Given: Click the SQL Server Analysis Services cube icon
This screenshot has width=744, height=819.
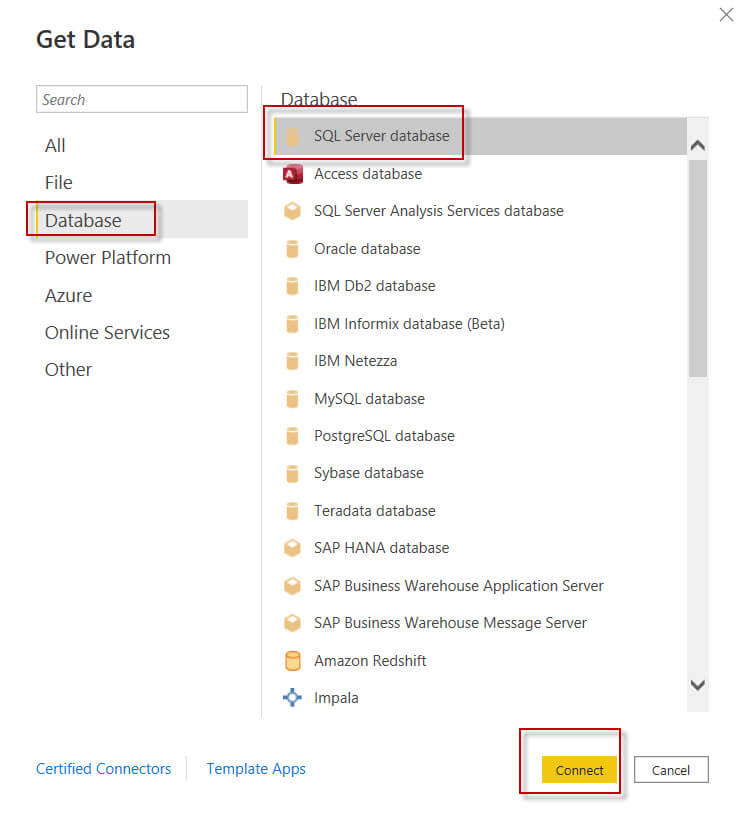Looking at the screenshot, I should (x=293, y=211).
